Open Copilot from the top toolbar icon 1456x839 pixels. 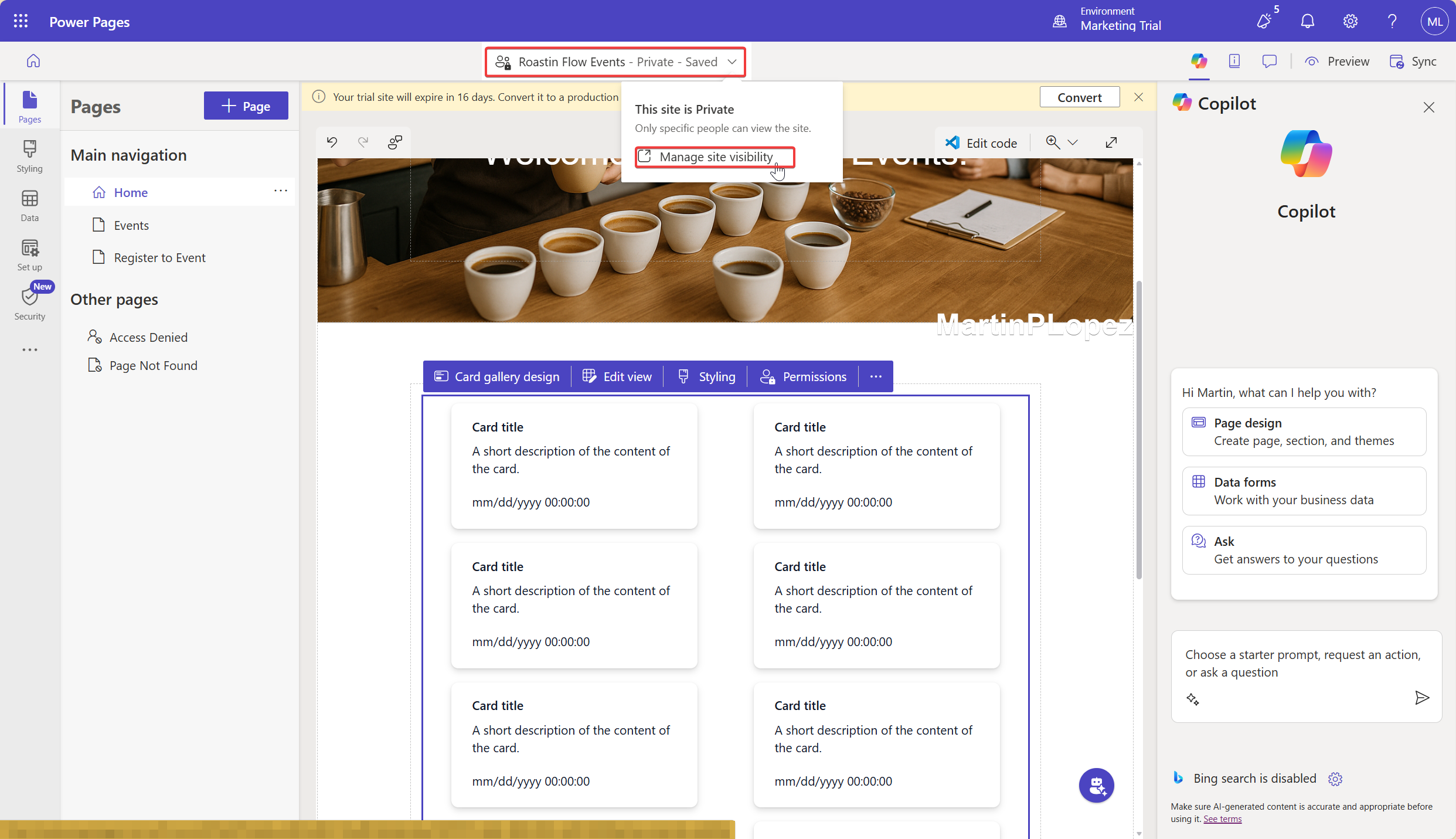(1199, 61)
